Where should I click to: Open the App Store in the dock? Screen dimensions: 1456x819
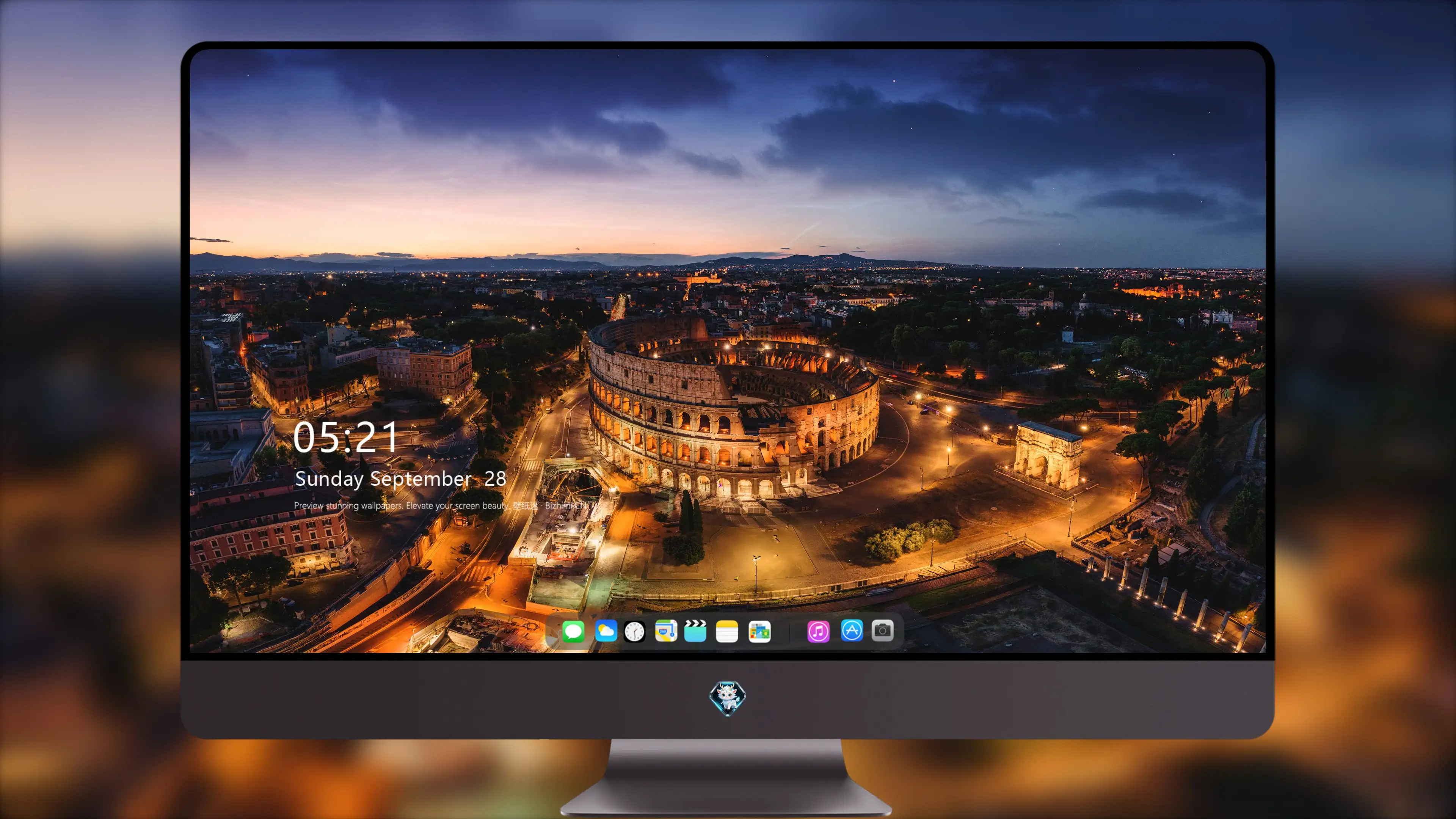[x=851, y=630]
